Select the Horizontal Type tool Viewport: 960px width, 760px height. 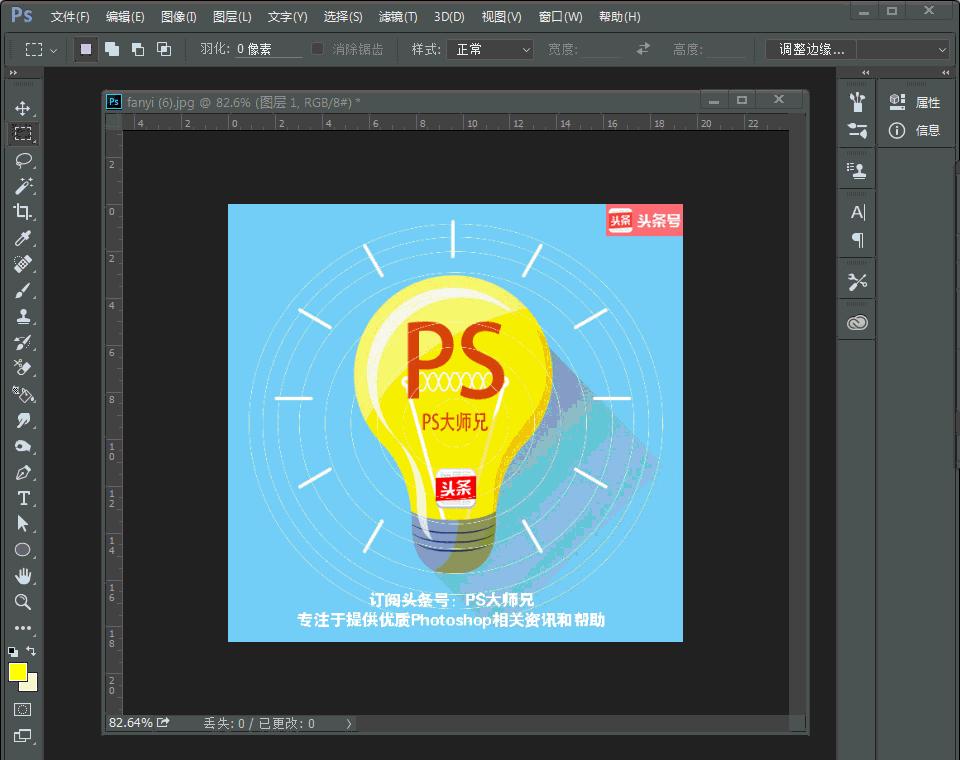23,498
